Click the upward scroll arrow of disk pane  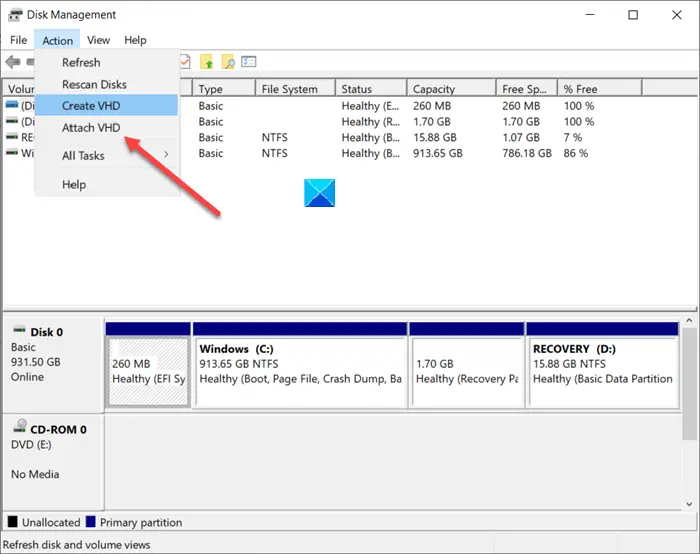[x=689, y=321]
